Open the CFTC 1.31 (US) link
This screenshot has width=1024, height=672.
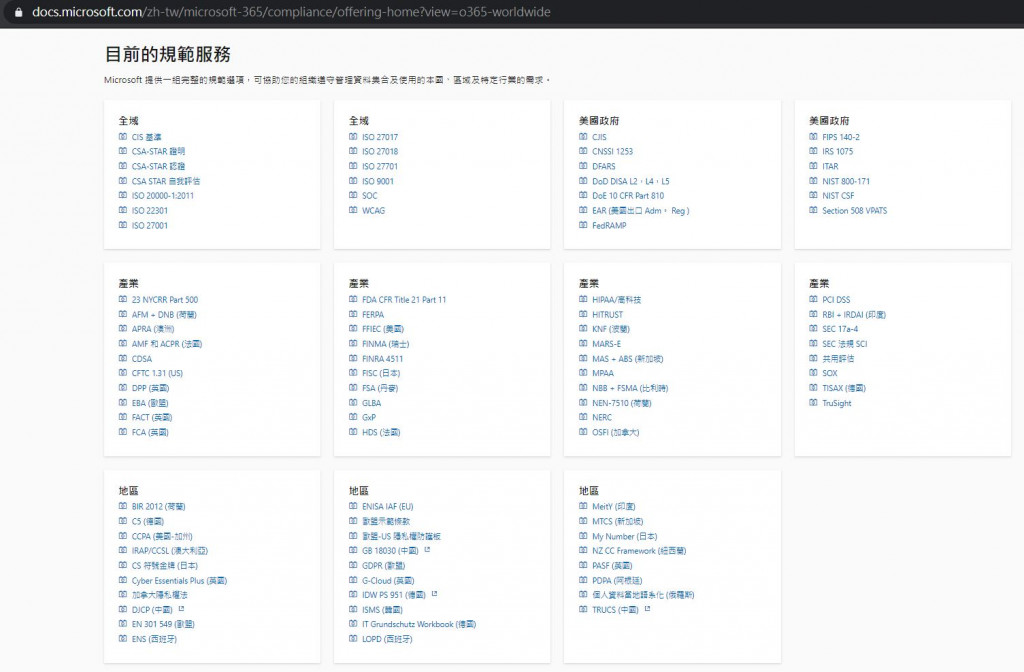pos(157,374)
